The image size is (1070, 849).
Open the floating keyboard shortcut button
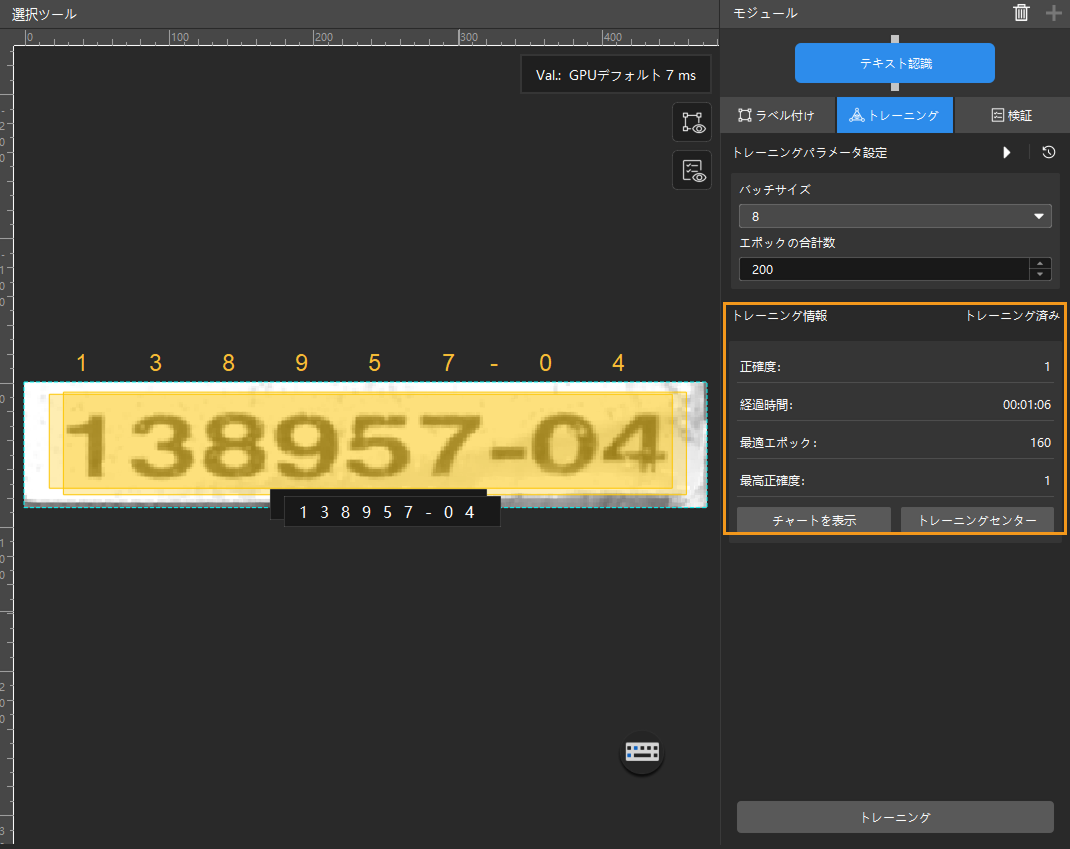coord(641,752)
